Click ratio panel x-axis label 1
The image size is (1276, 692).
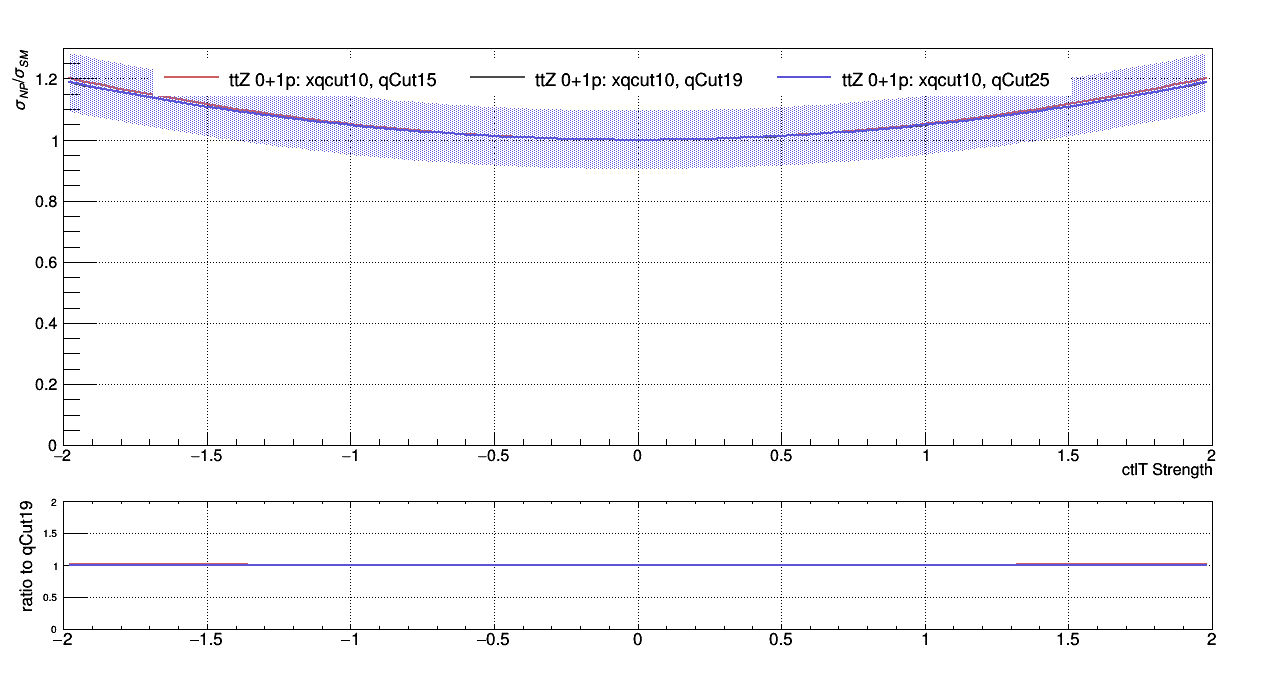[925, 639]
